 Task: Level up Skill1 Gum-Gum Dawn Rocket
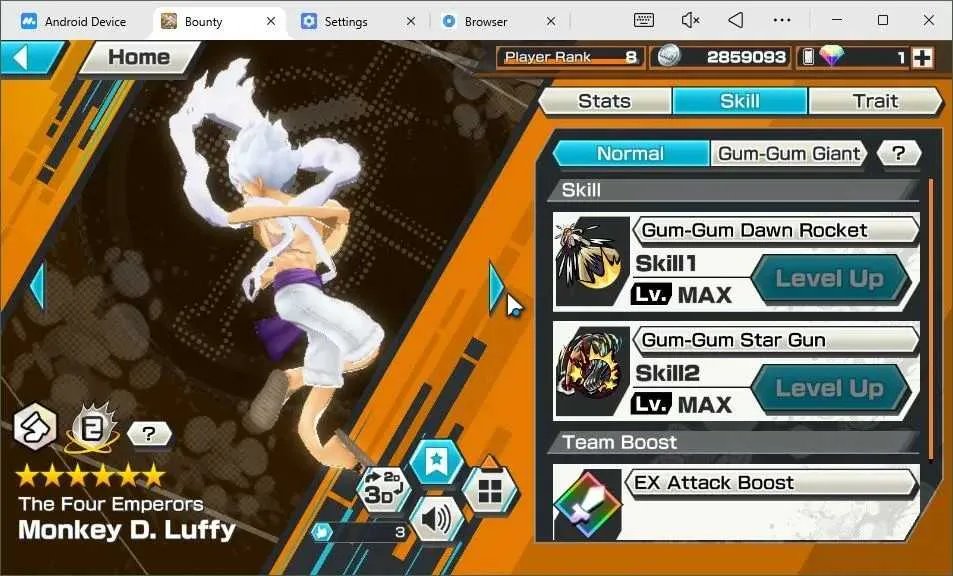pos(830,279)
